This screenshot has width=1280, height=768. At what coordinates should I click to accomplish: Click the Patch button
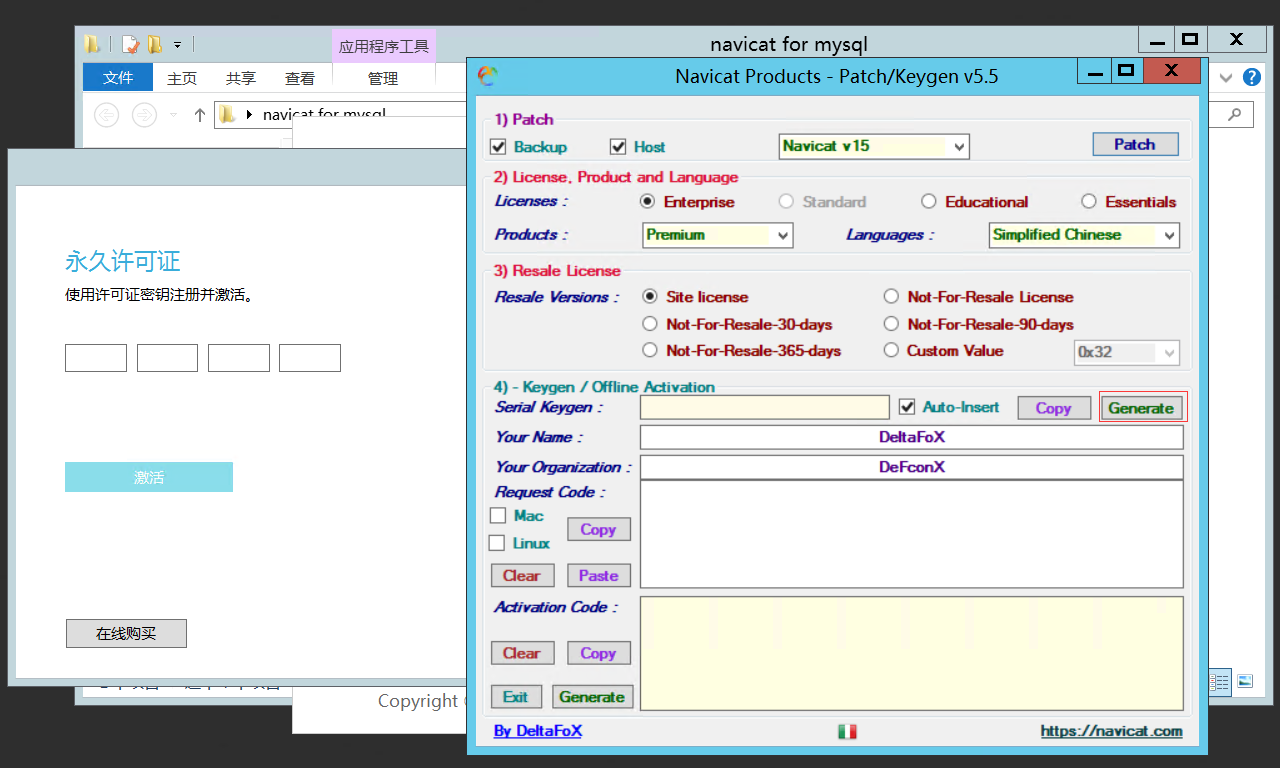click(1135, 144)
